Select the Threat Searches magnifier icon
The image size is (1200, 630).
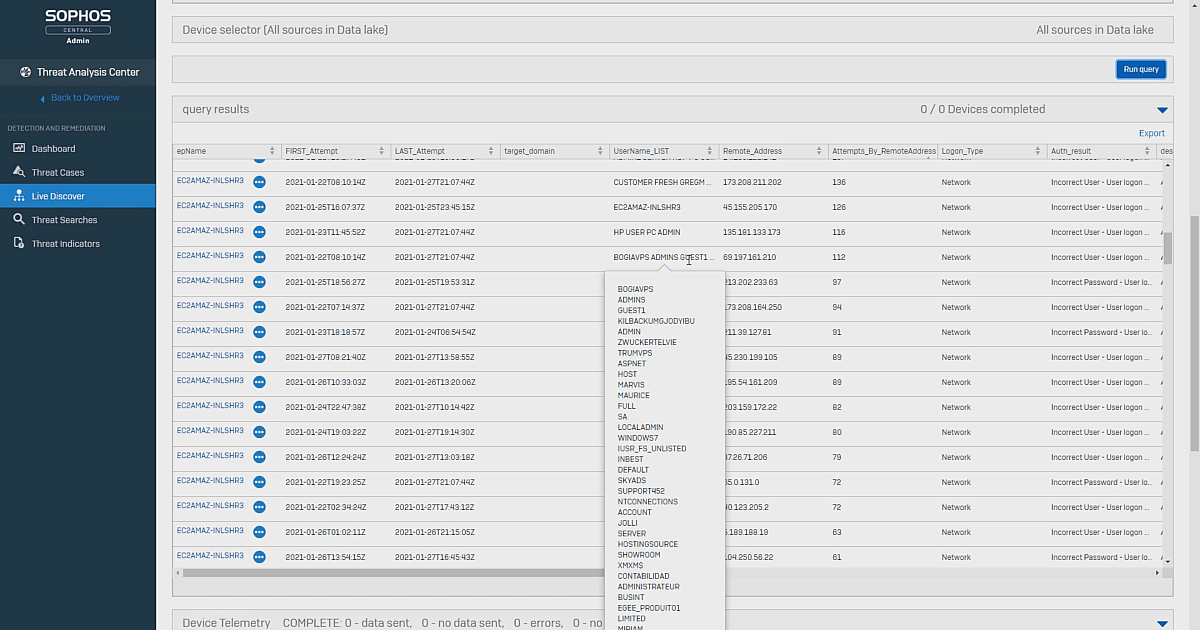(19, 219)
